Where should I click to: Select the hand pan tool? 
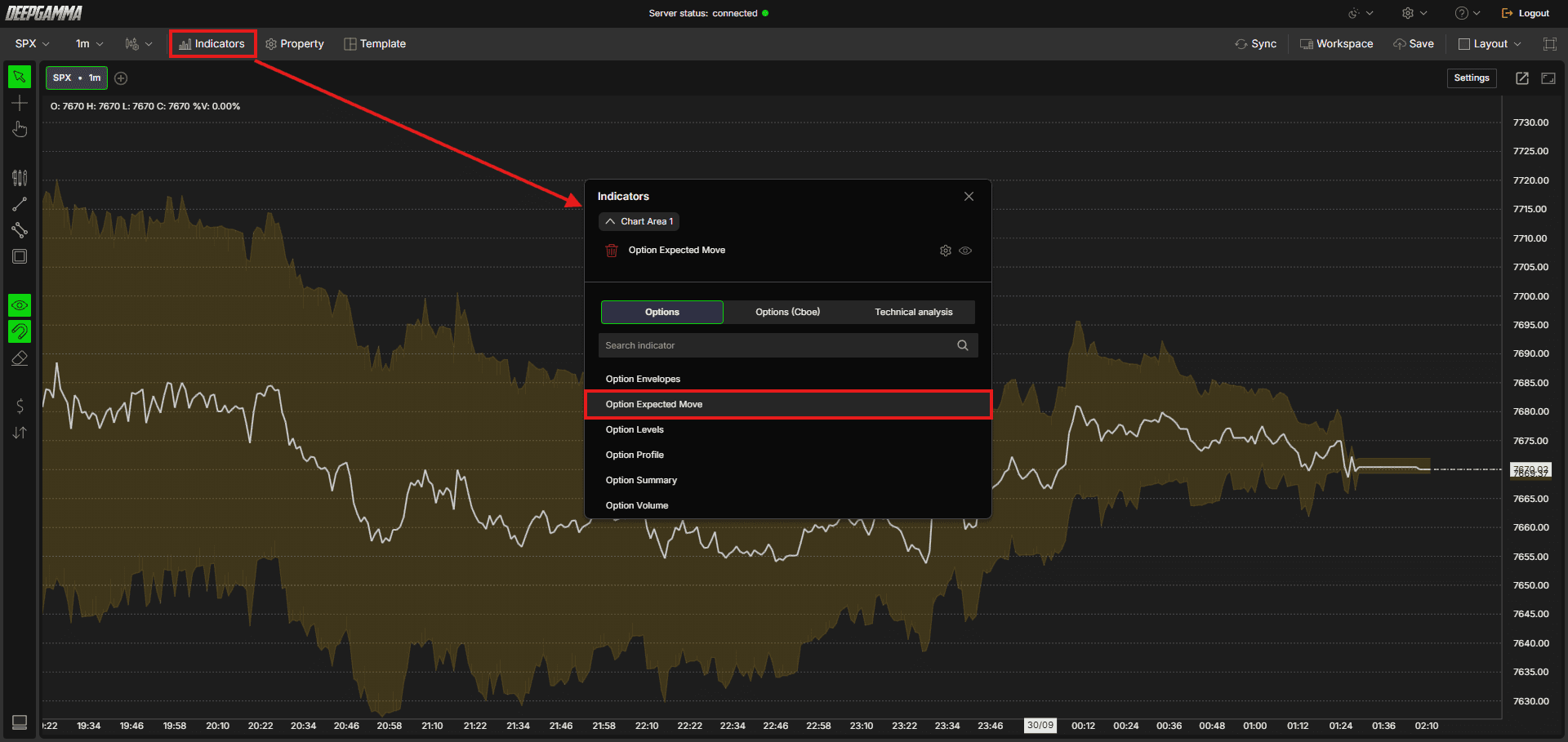point(20,130)
